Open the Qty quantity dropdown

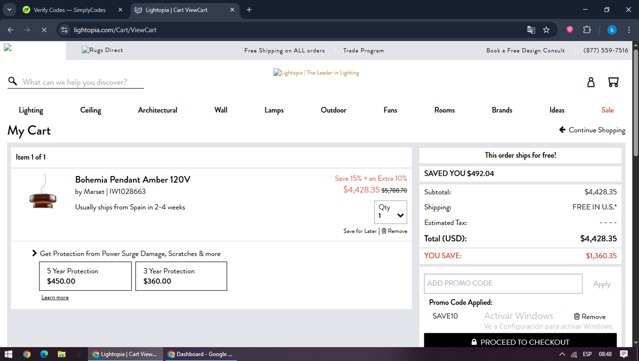tap(390, 212)
